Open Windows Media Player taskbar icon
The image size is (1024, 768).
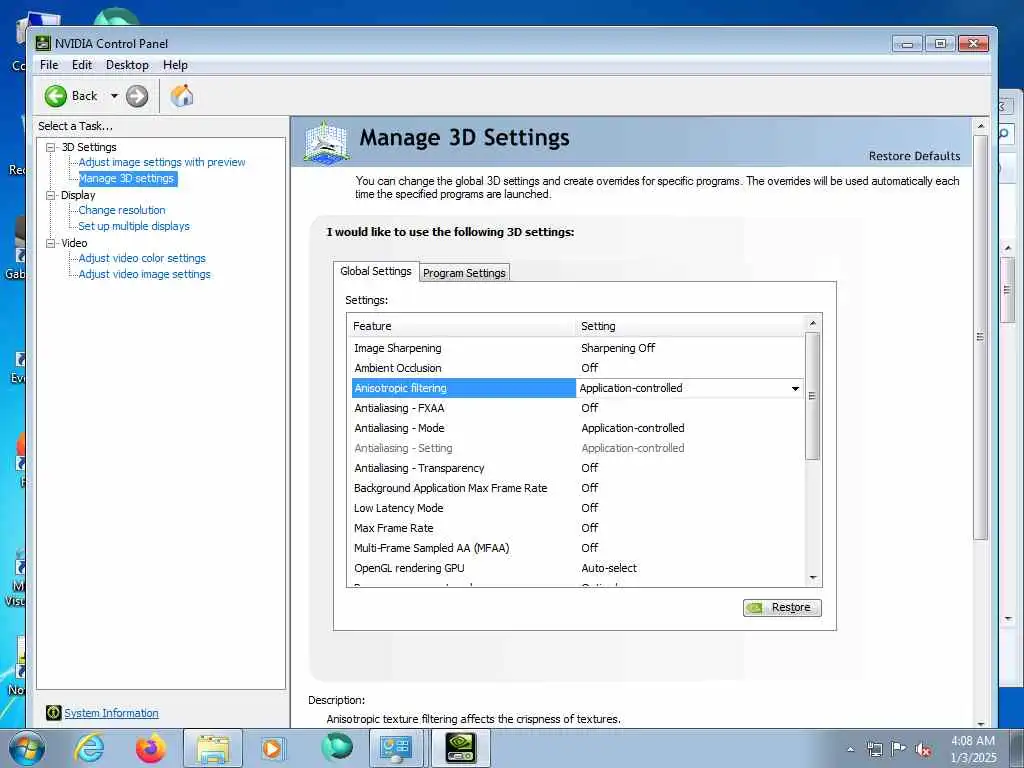(272, 748)
